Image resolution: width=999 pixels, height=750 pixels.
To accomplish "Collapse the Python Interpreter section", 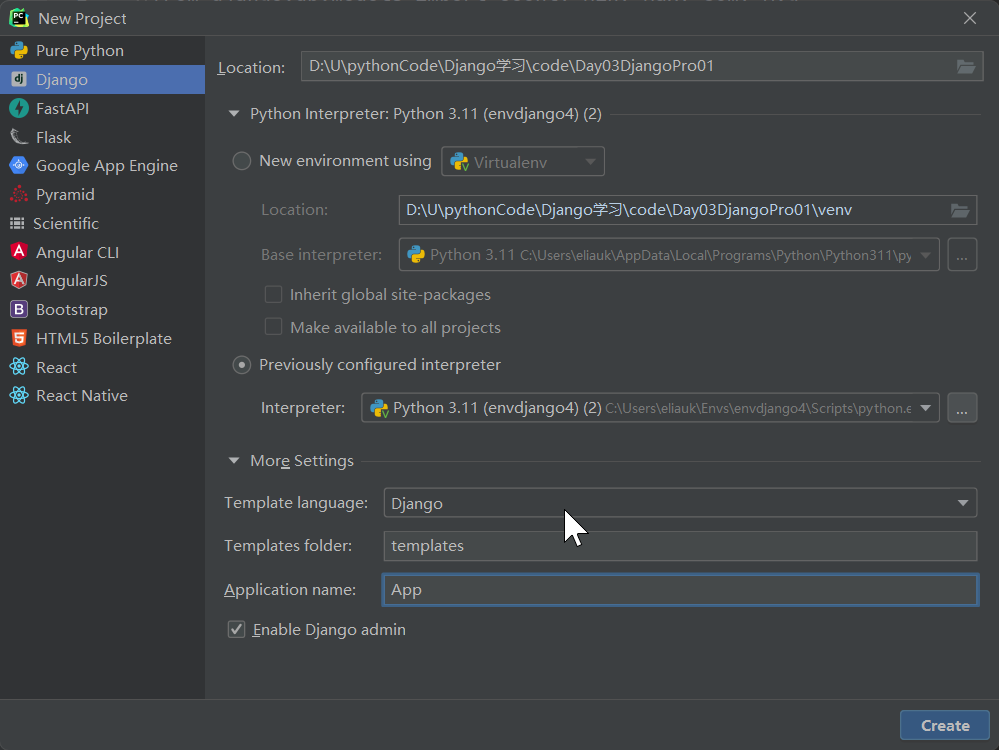I will tap(234, 114).
